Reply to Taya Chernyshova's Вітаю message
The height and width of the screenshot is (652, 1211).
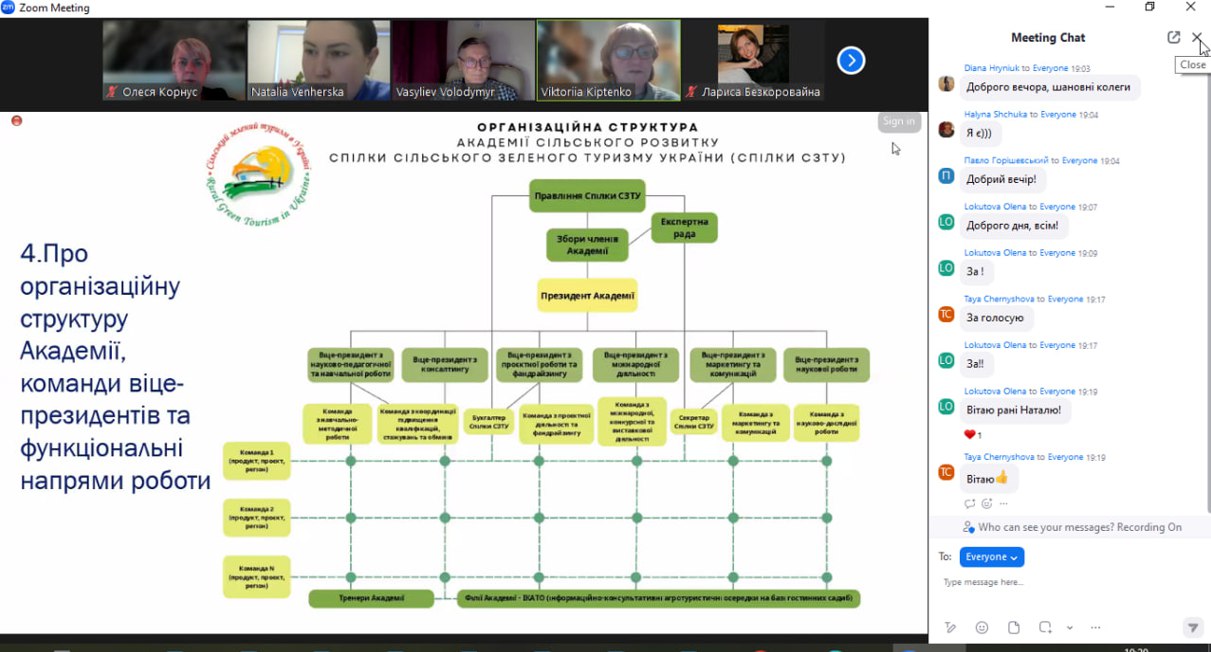coord(969,503)
